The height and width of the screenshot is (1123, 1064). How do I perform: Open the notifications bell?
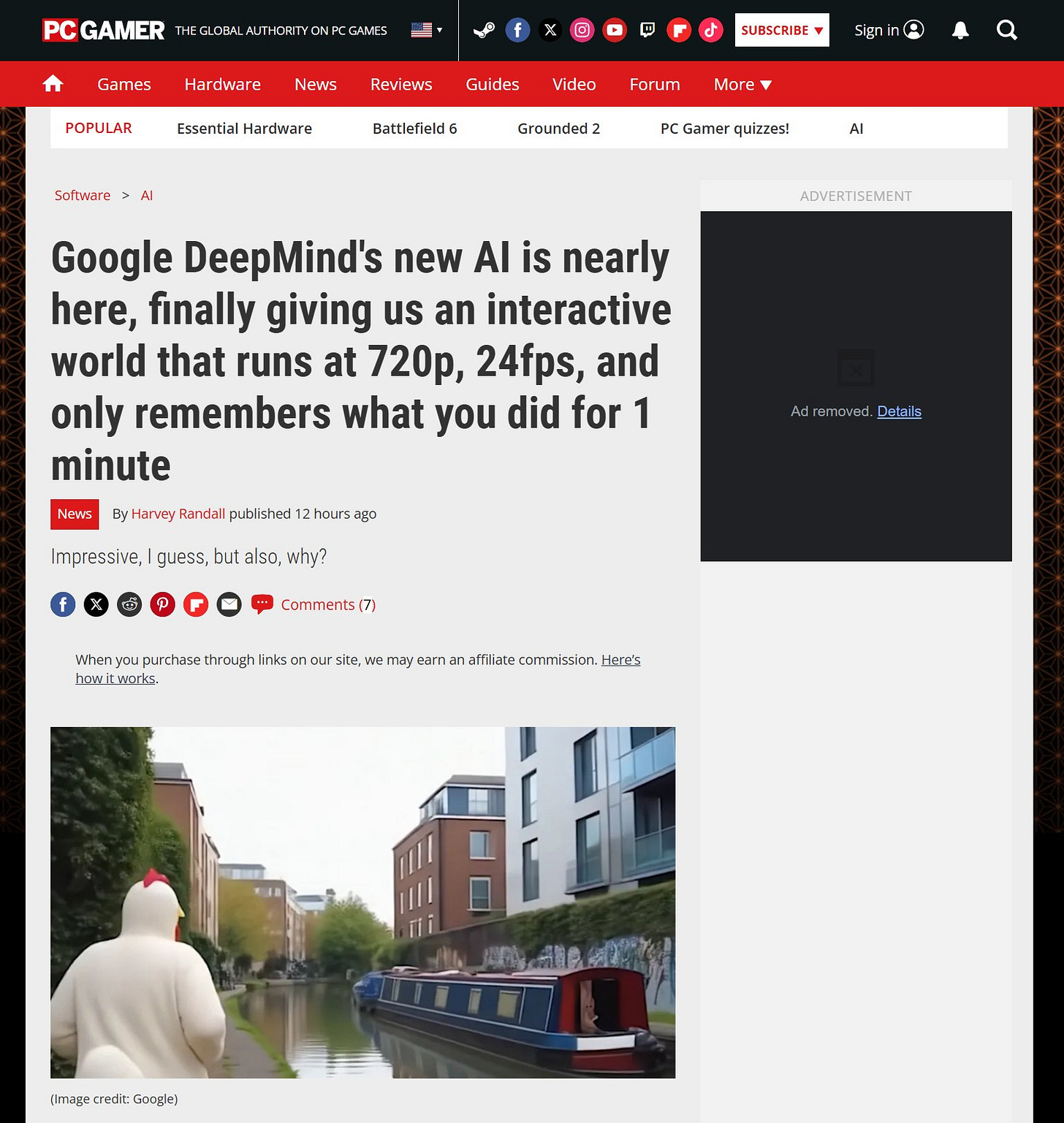960,30
